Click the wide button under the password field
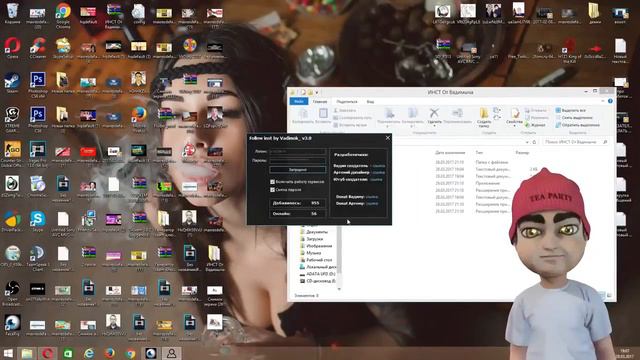The image size is (640, 360). (298, 169)
